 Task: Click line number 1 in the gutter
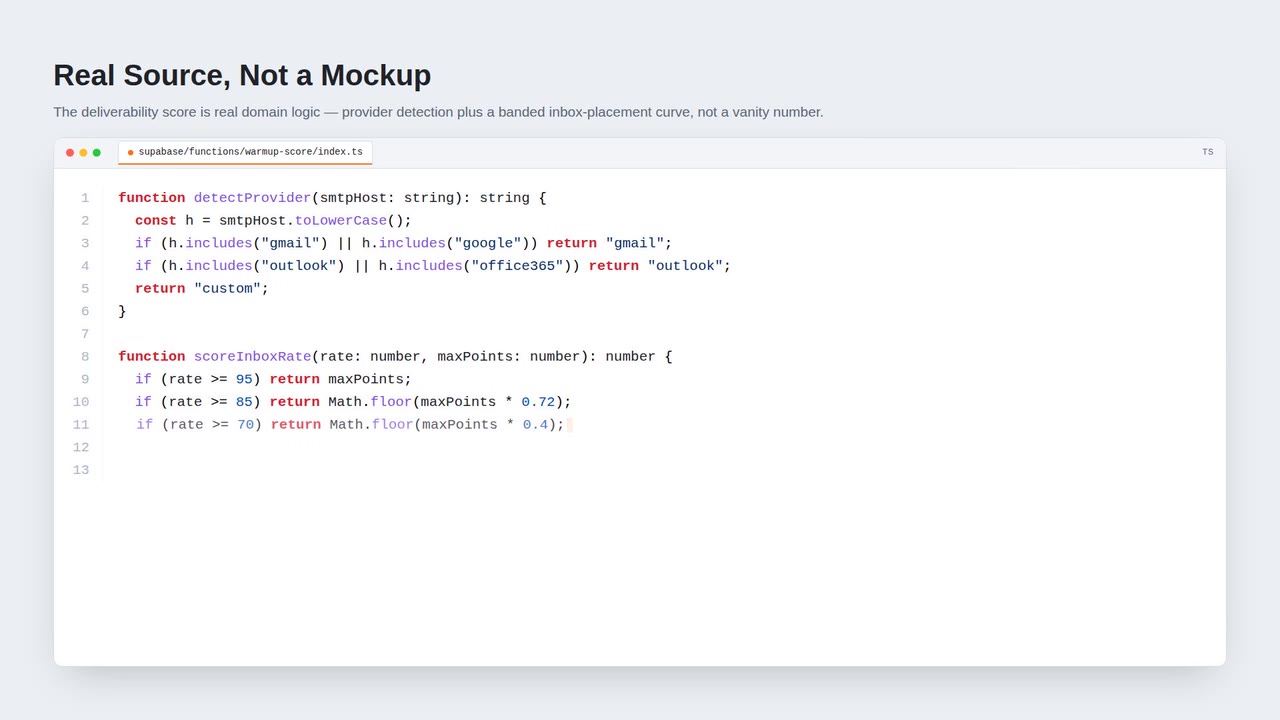[85, 198]
